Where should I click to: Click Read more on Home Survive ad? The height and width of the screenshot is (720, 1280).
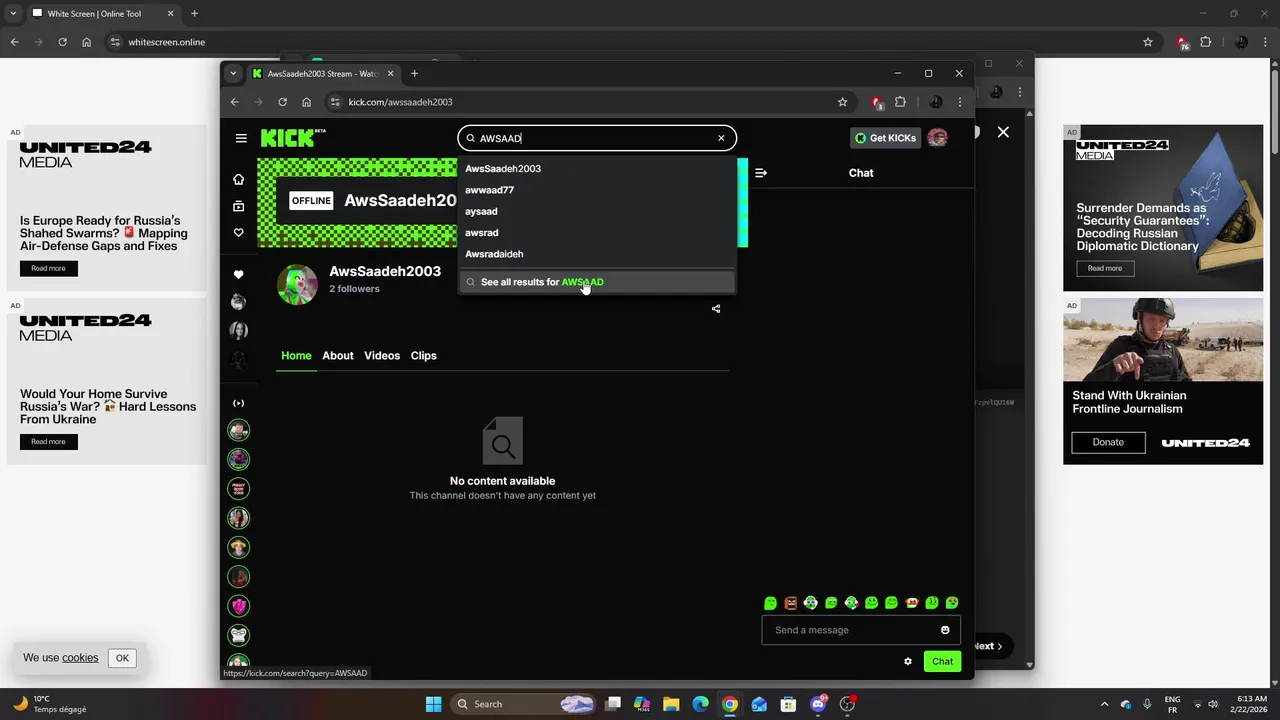48,442
